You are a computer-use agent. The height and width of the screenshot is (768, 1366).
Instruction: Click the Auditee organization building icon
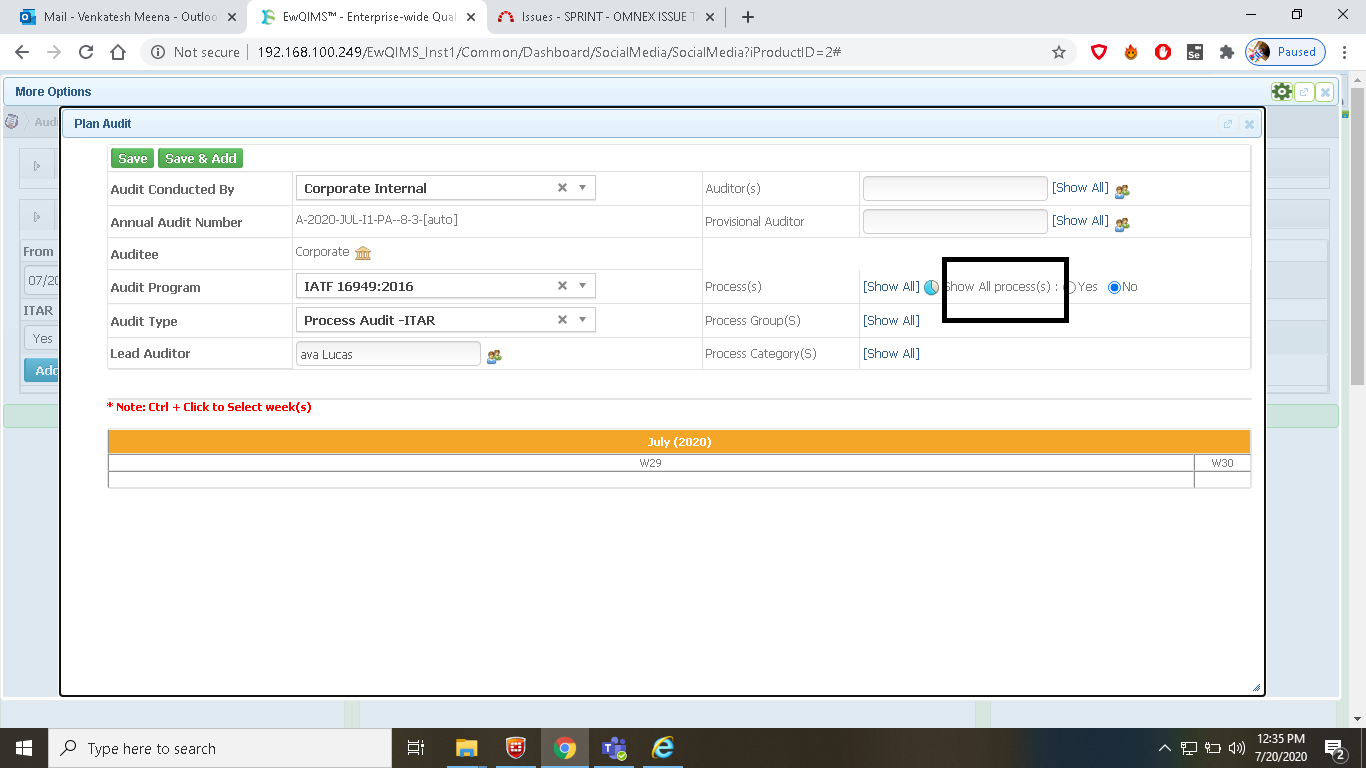363,253
